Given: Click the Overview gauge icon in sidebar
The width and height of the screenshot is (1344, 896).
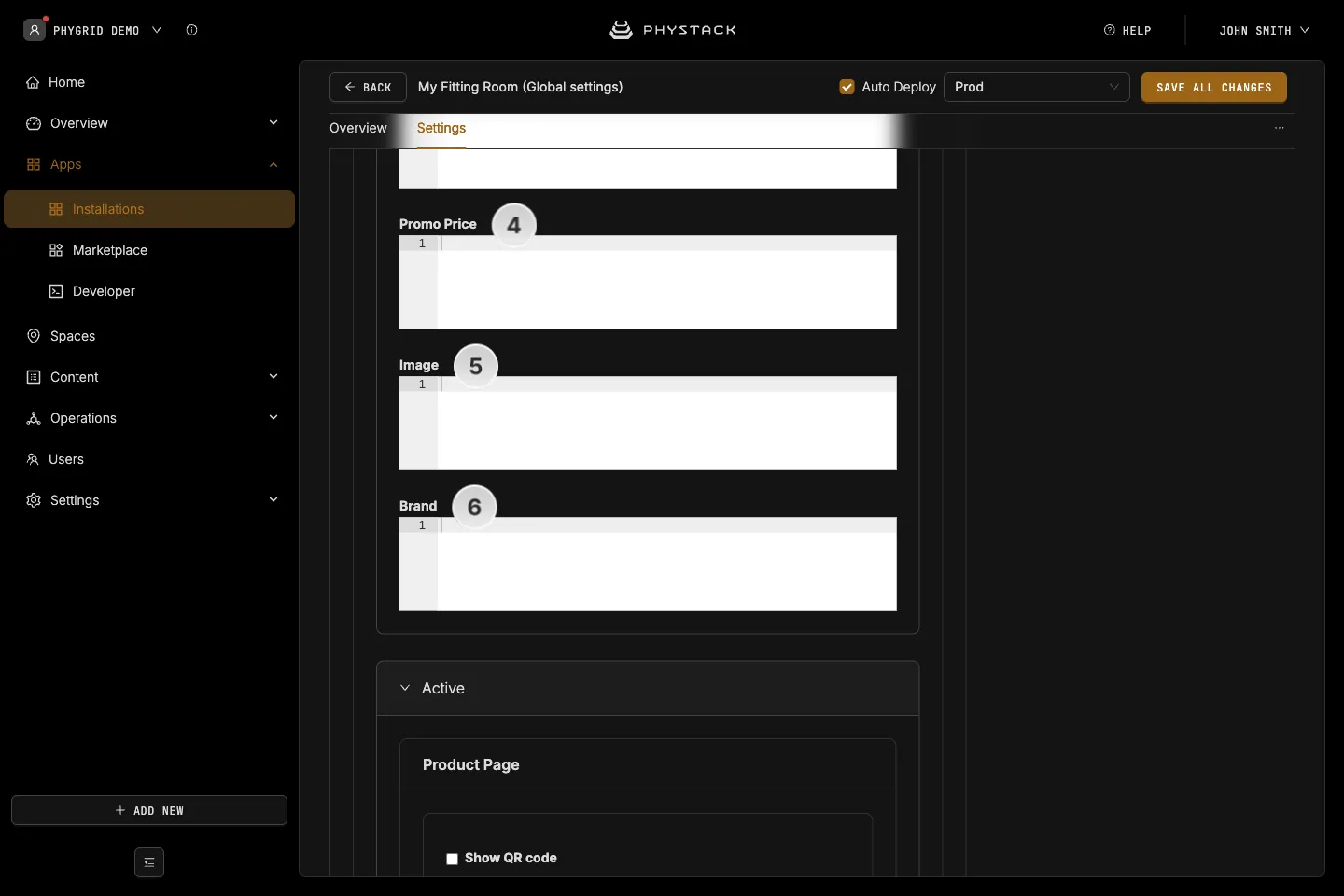Looking at the screenshot, I should [x=34, y=123].
